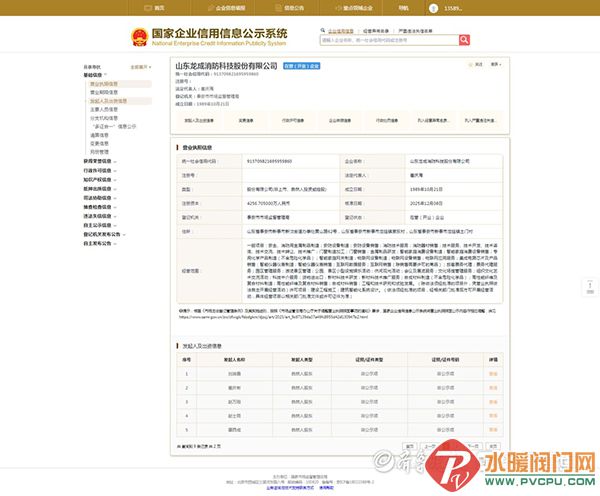Select the 企业信用信息 search tab
This screenshot has width=600, height=496.
340,31
